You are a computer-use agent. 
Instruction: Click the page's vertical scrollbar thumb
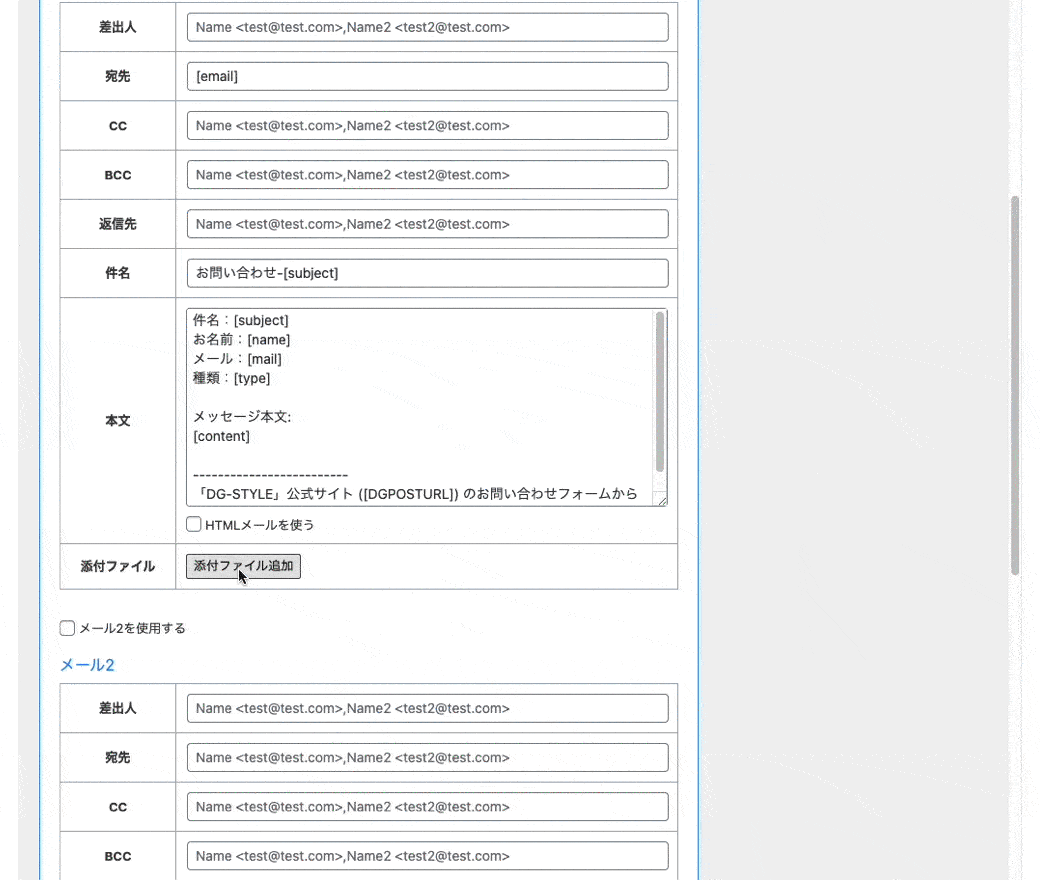click(1015, 385)
